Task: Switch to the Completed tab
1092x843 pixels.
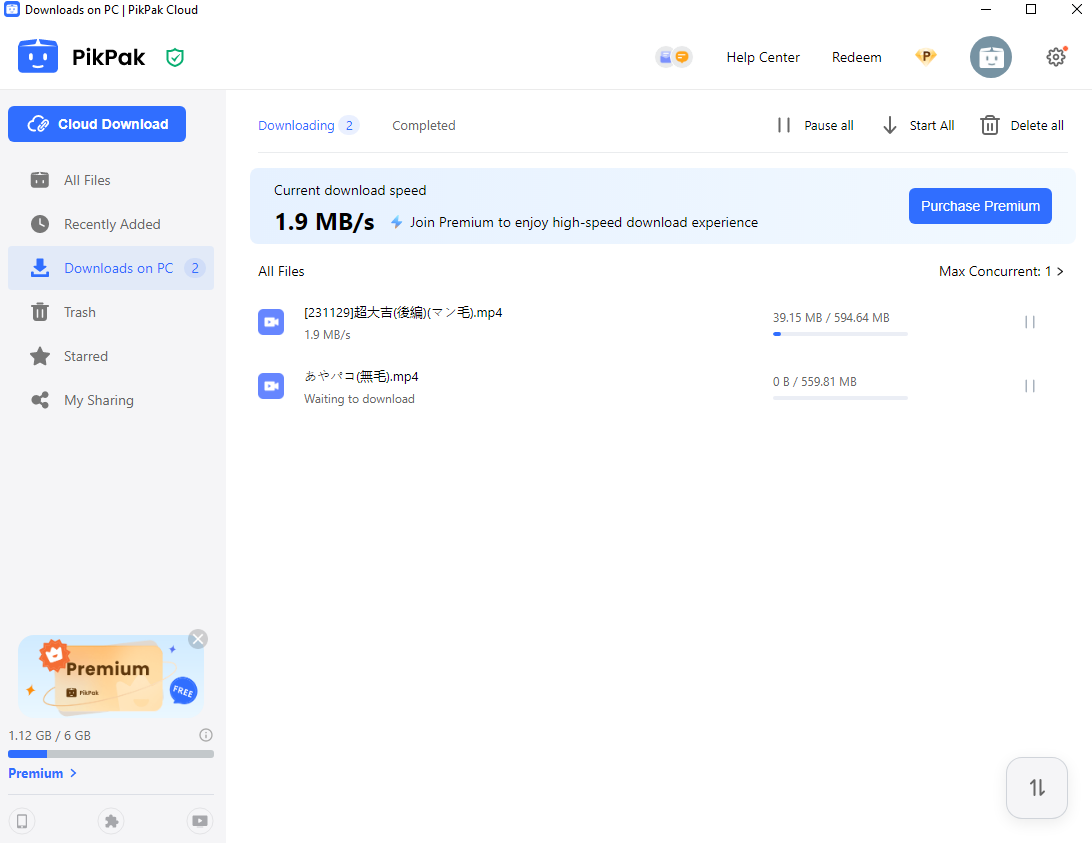Action: click(423, 126)
